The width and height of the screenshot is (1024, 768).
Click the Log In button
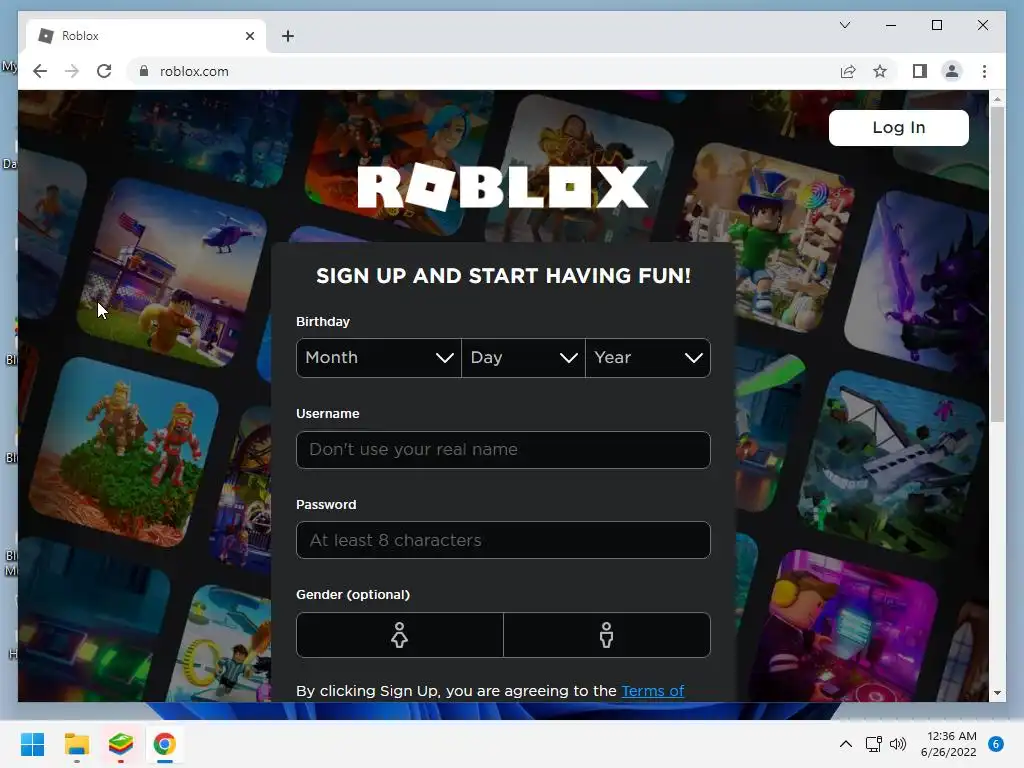(899, 127)
